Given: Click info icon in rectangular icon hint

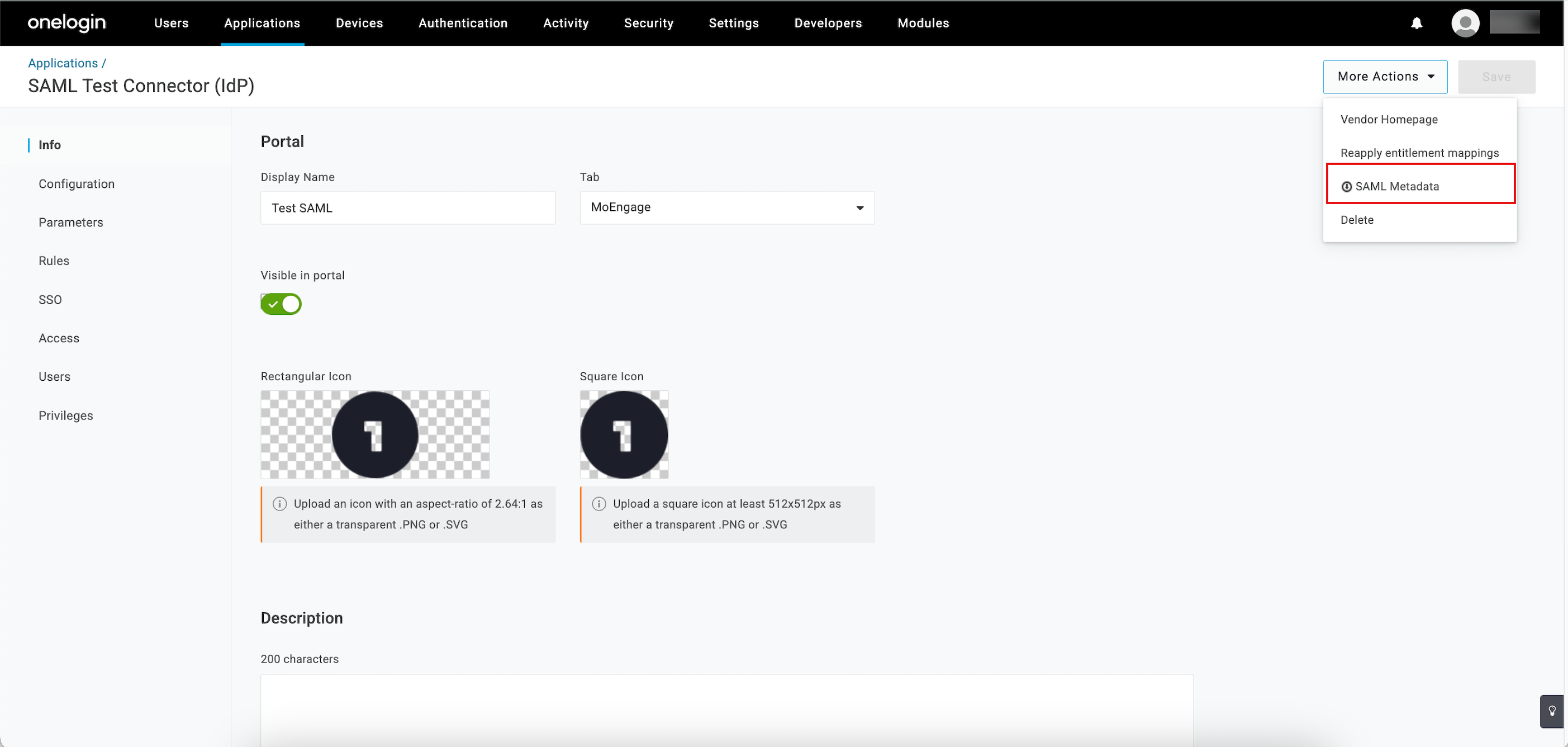Looking at the screenshot, I should (279, 504).
